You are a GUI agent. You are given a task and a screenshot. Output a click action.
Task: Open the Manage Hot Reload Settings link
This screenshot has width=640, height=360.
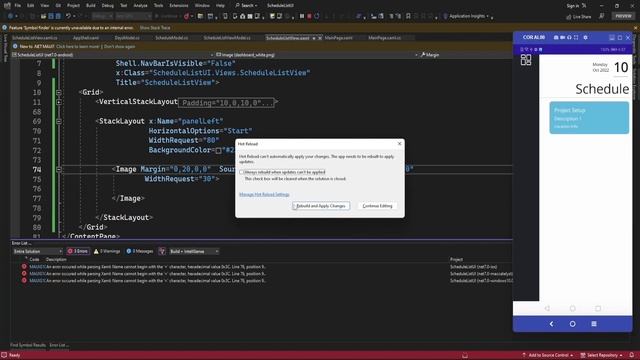264,195
